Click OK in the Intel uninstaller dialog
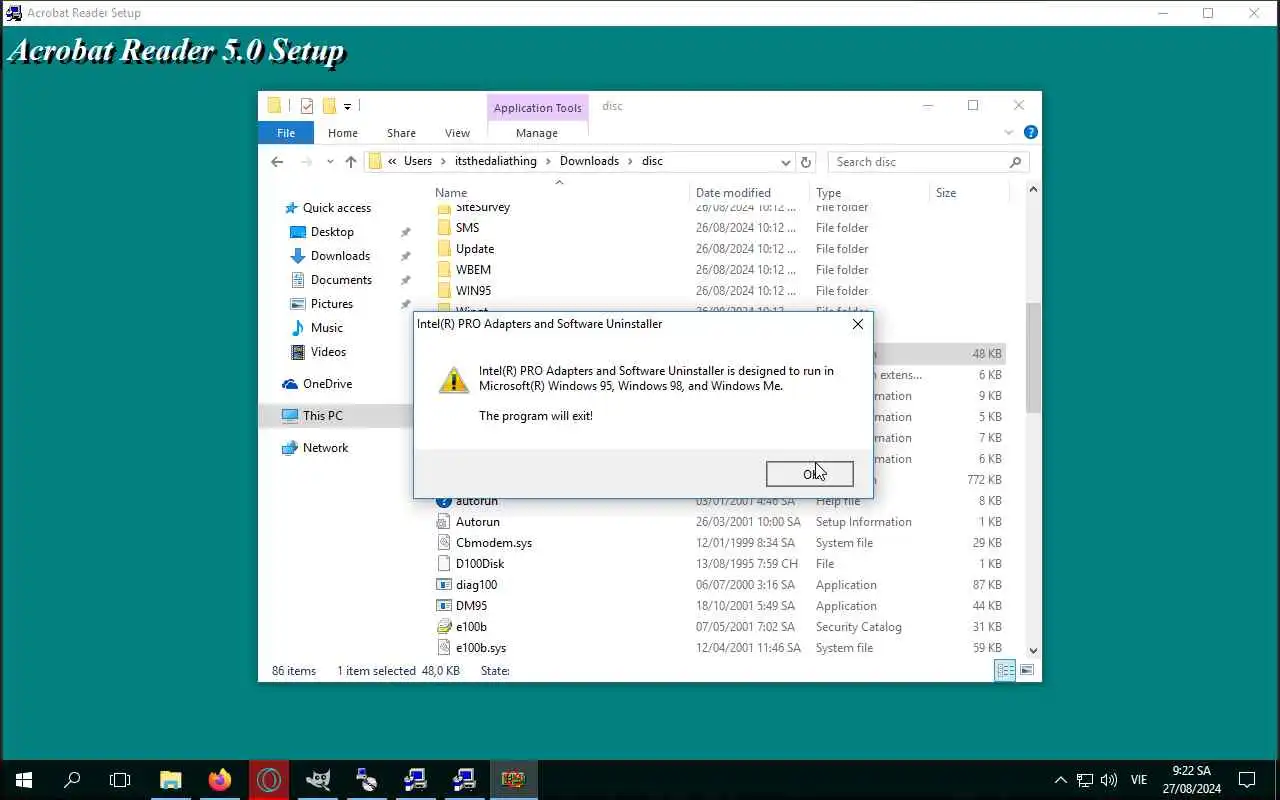This screenshot has height=800, width=1280. point(809,474)
